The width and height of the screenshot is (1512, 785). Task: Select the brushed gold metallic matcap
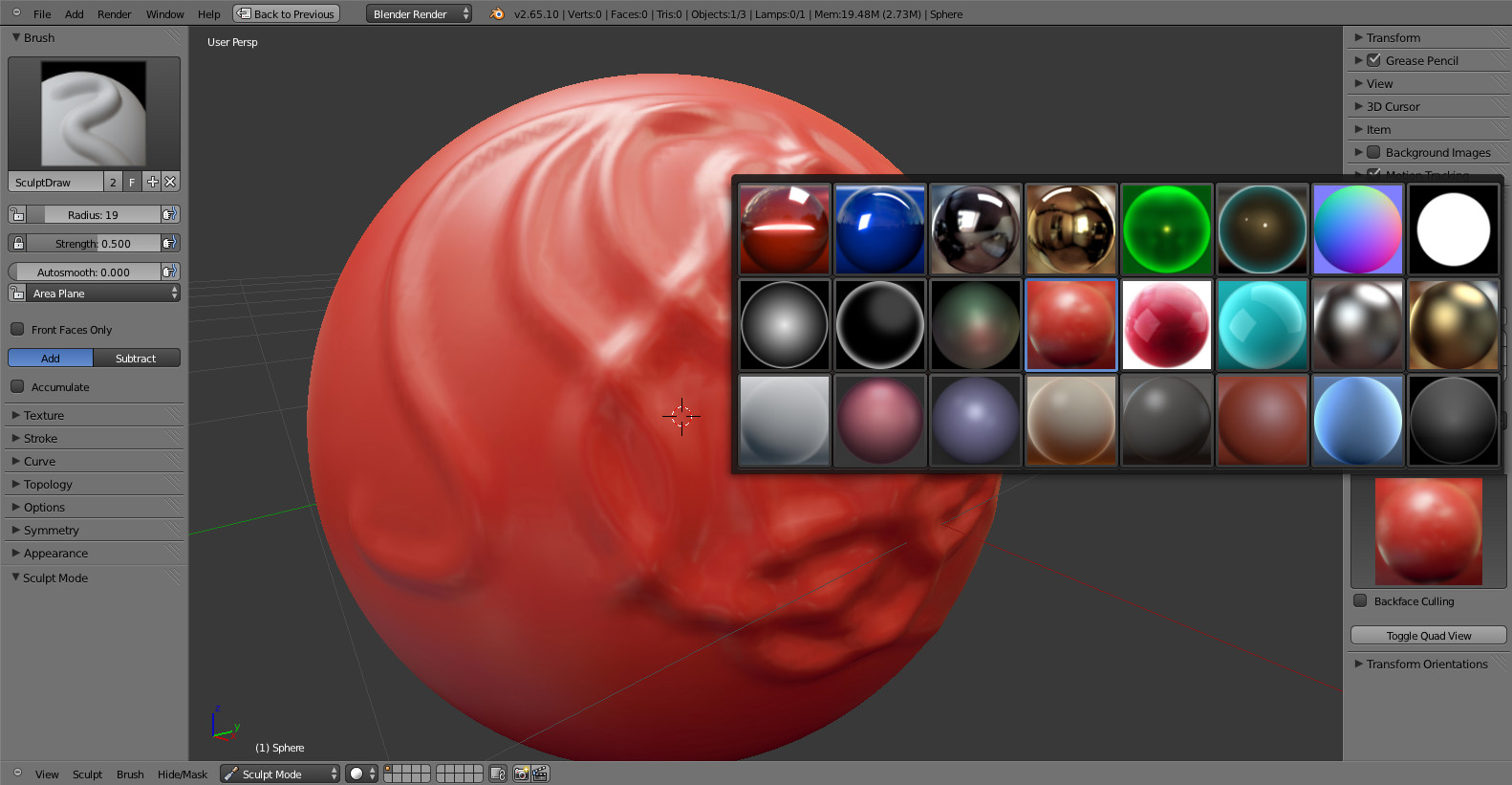[1454, 325]
